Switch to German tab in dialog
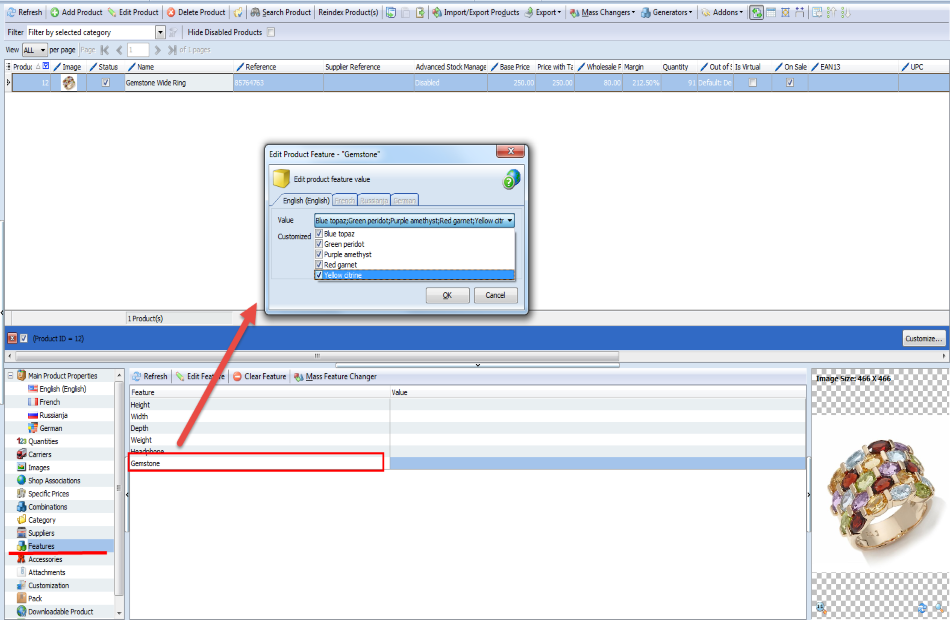This screenshot has width=950, height=620. [x=404, y=201]
